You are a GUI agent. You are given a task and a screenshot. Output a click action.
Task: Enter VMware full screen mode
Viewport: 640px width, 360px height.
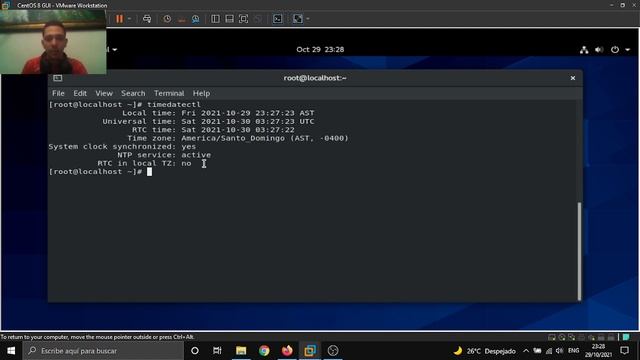(x=244, y=19)
